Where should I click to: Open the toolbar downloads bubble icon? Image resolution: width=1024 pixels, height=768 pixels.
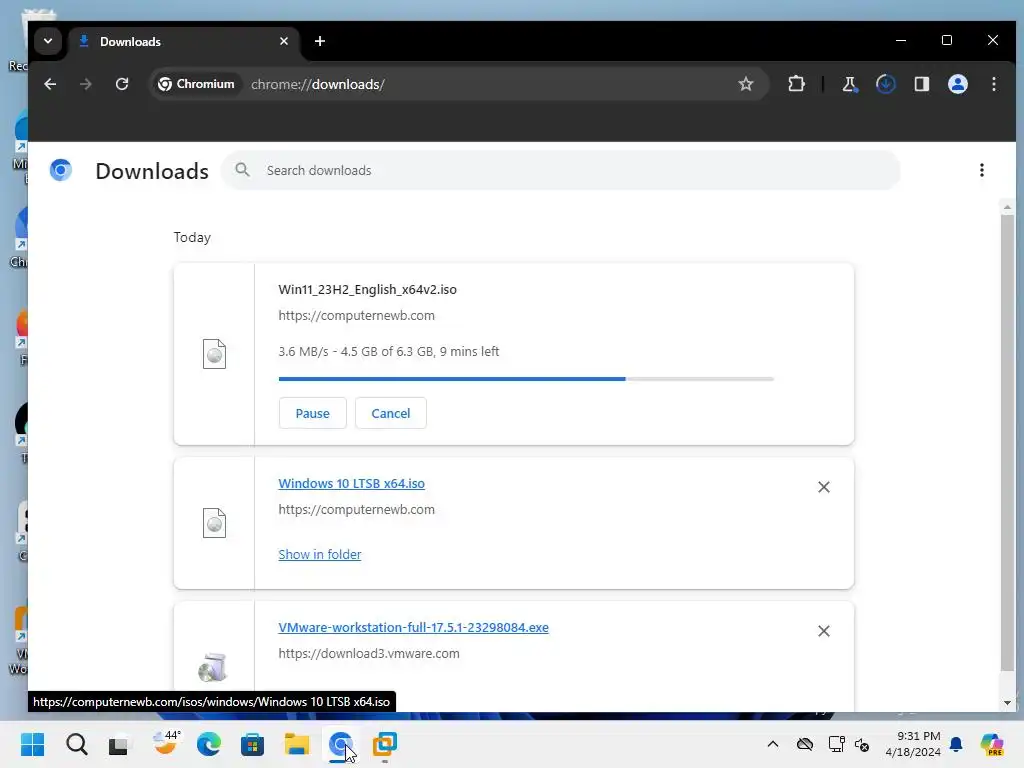click(886, 84)
